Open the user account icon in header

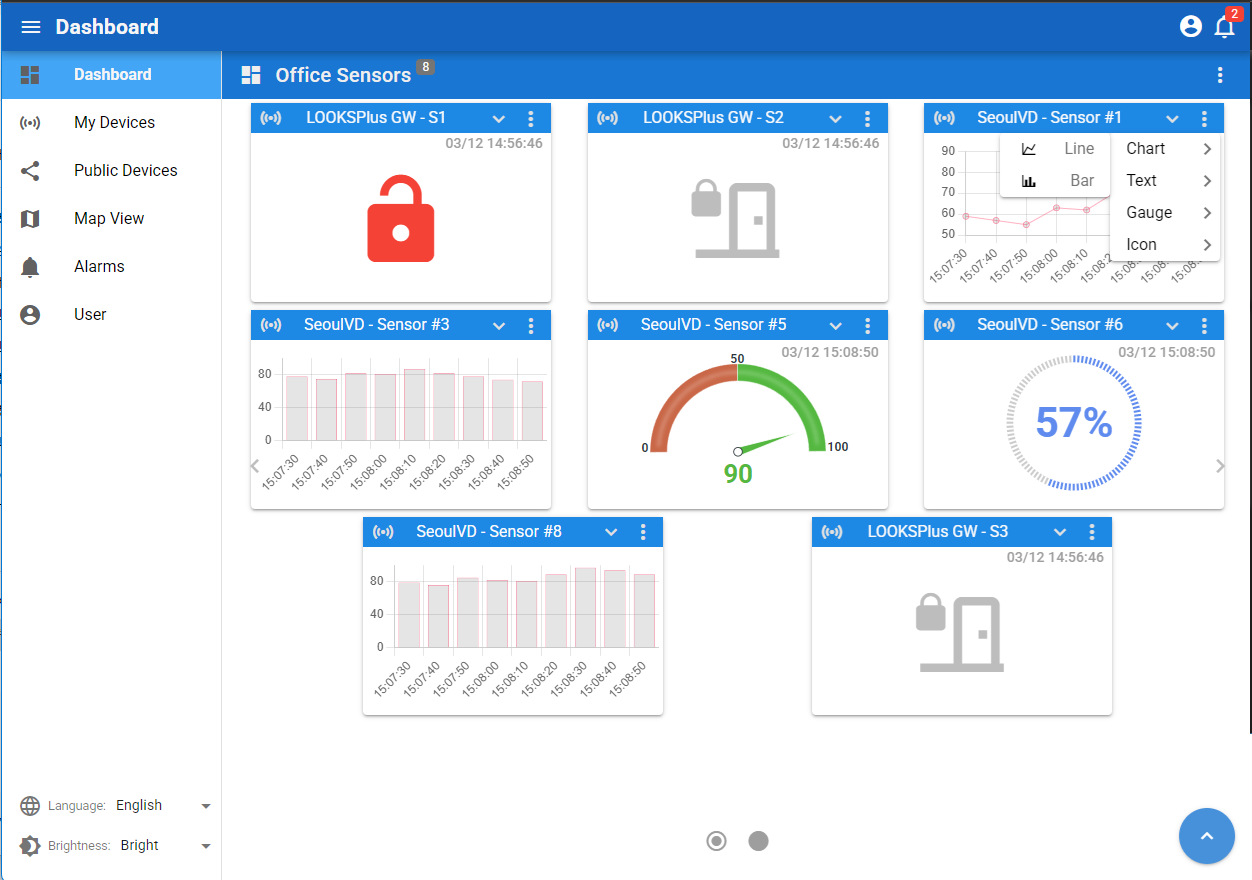[x=1190, y=27]
